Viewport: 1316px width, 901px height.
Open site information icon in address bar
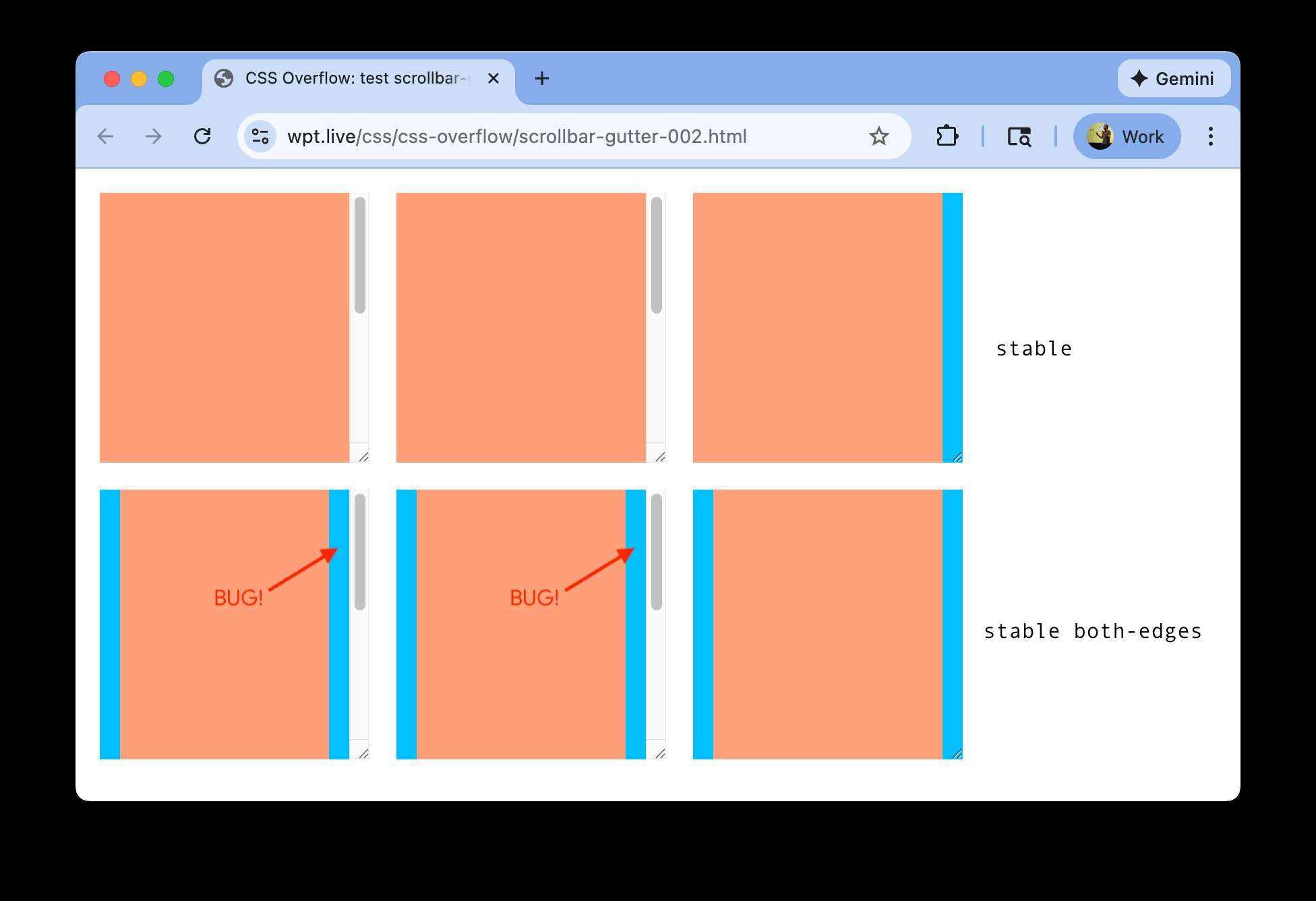(x=260, y=137)
